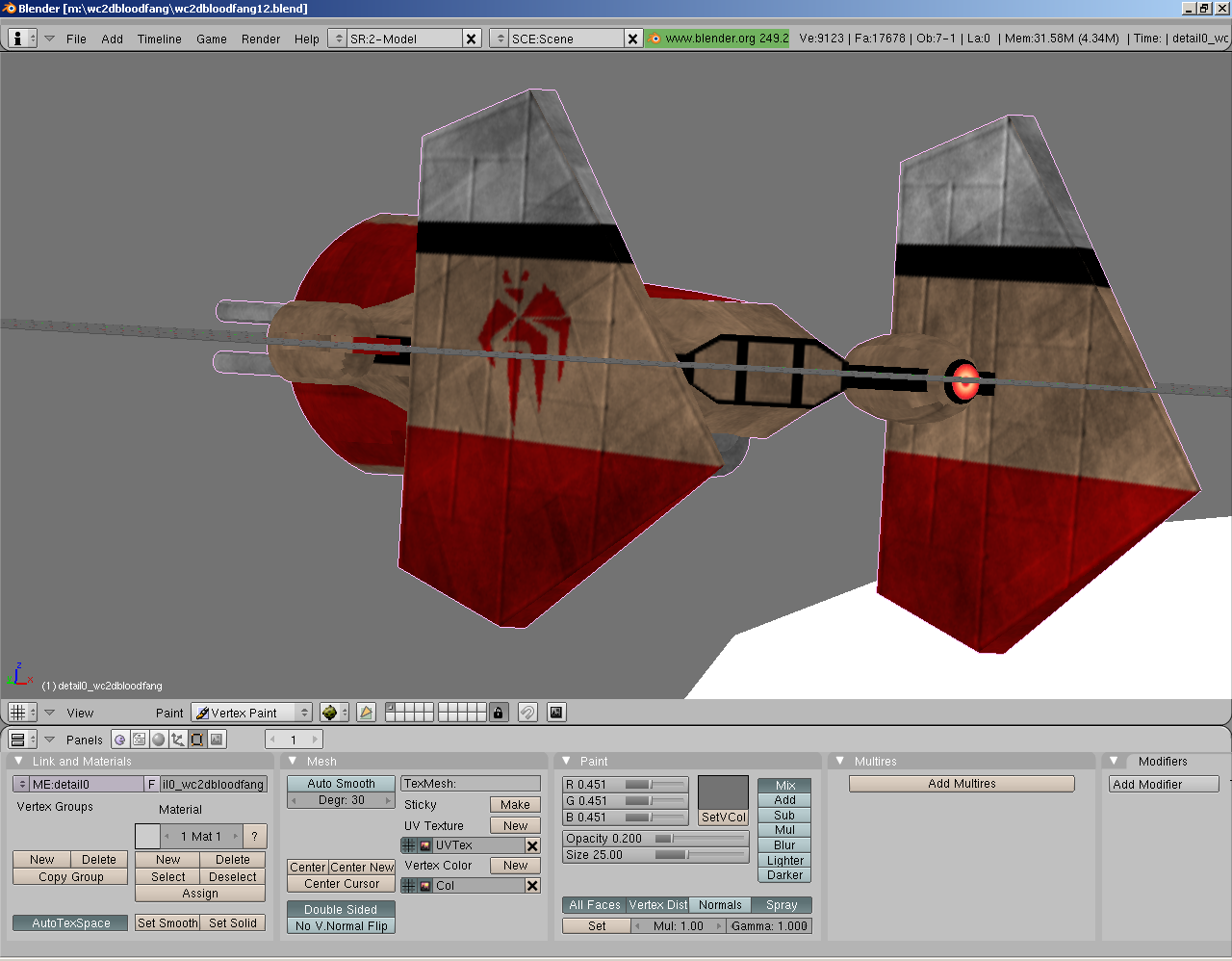Click the Add Multires button
The image size is (1232, 961).
click(961, 784)
